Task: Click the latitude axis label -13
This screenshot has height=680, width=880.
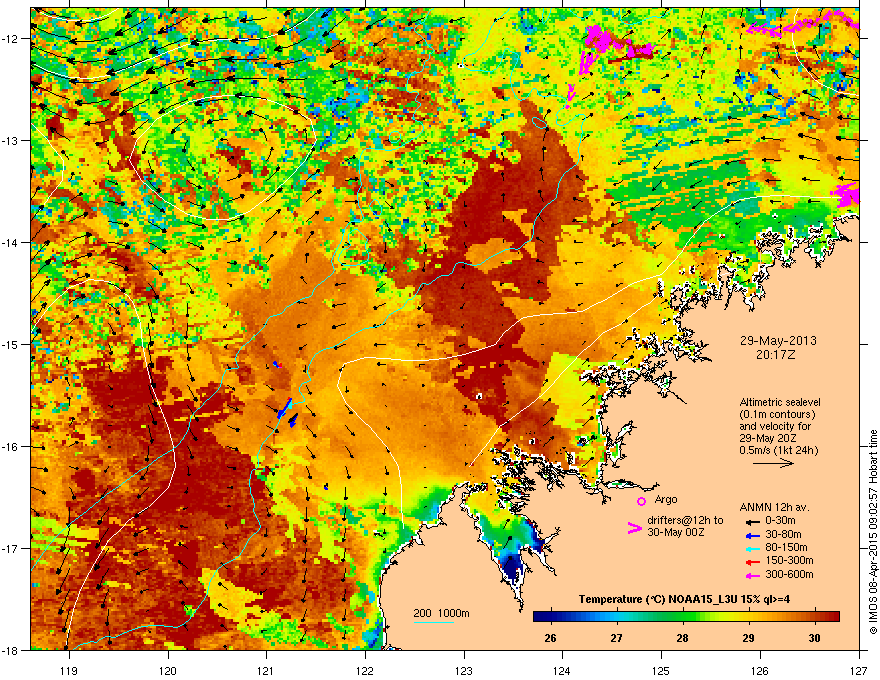Action: coord(11,141)
